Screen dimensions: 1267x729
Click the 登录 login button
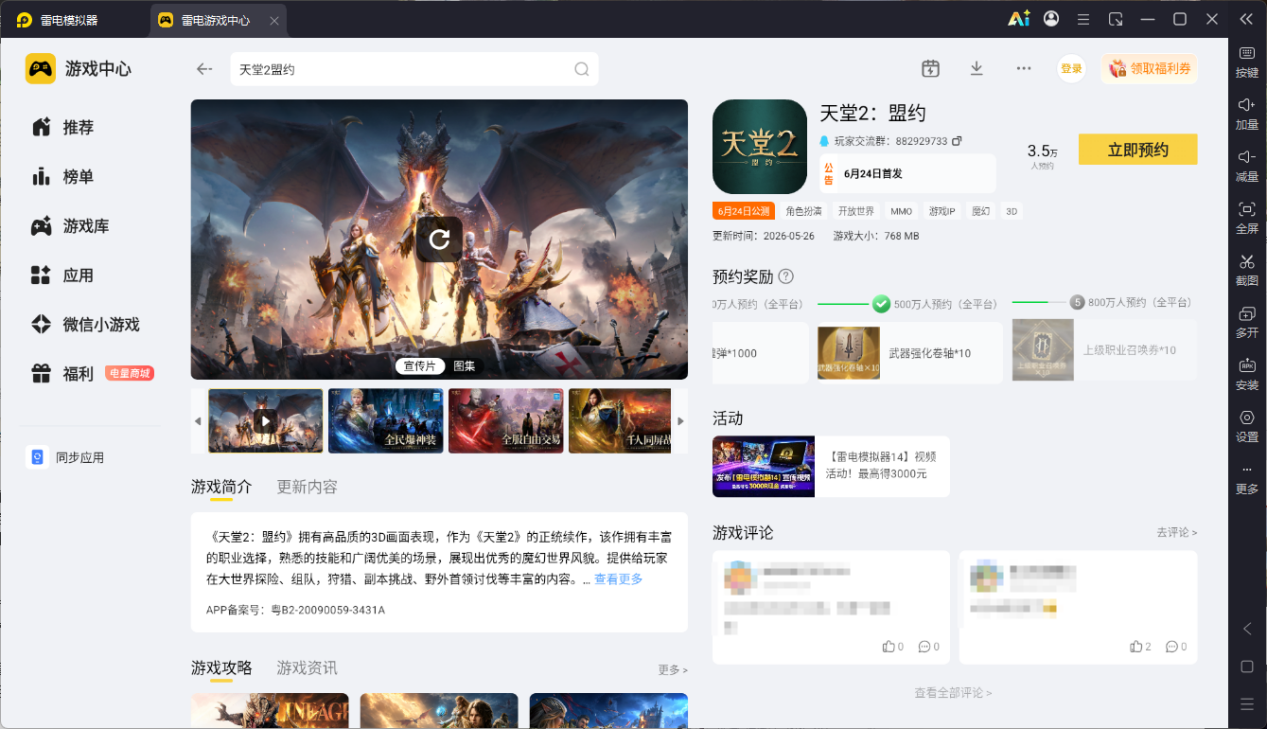[x=1071, y=69]
